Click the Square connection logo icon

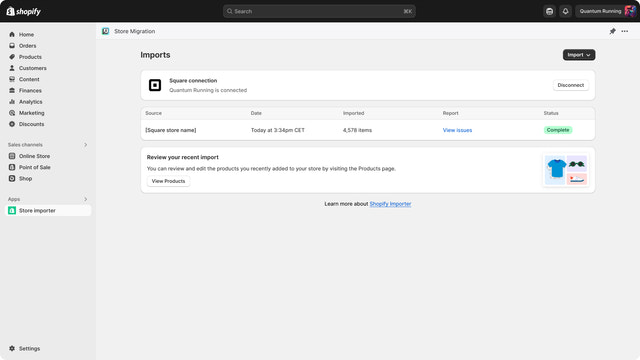point(155,85)
